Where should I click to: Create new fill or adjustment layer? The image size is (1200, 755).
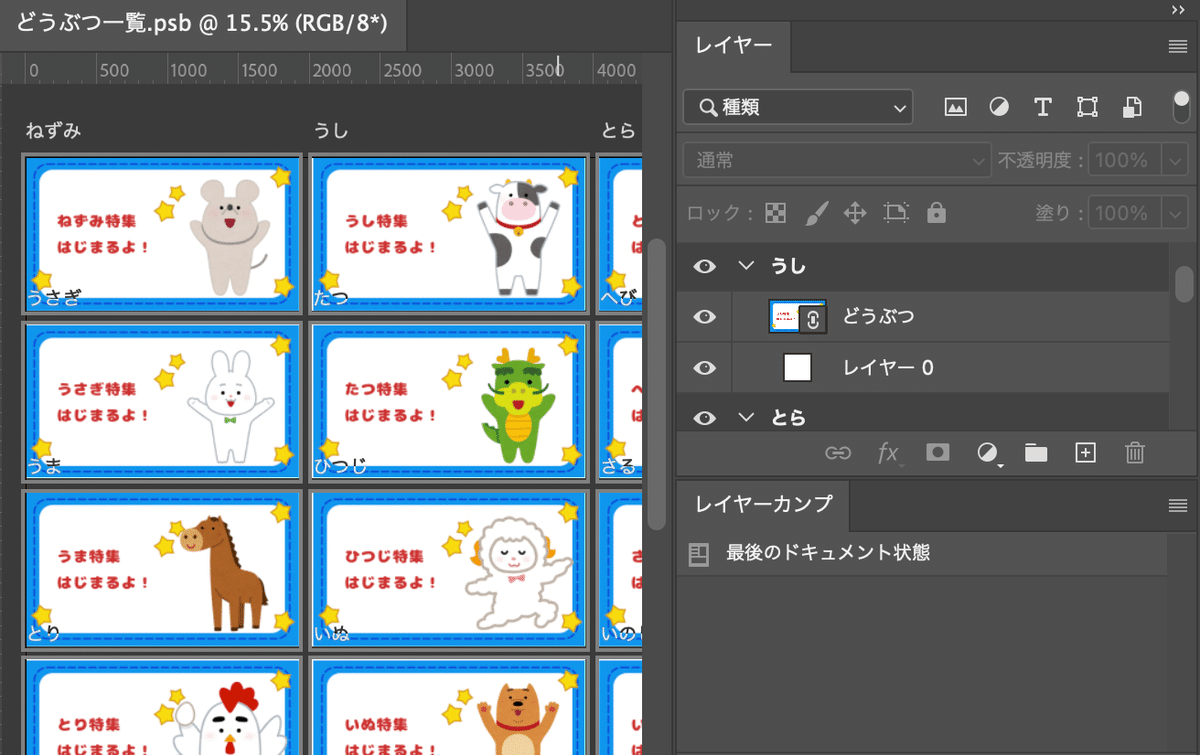click(988, 454)
